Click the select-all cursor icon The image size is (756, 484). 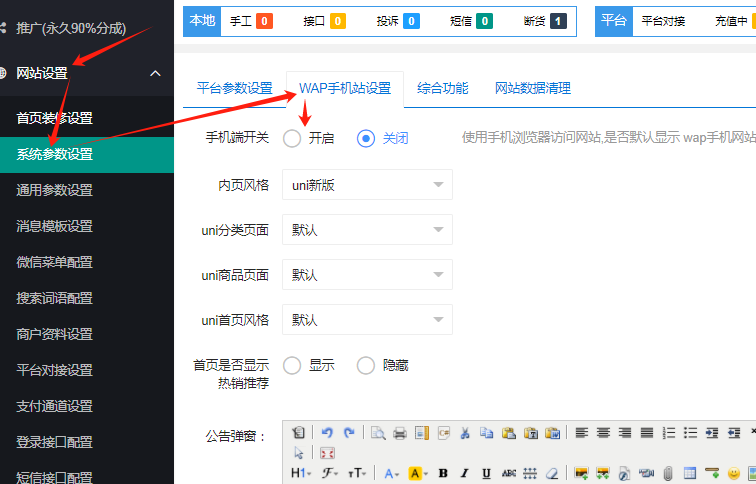click(298, 453)
